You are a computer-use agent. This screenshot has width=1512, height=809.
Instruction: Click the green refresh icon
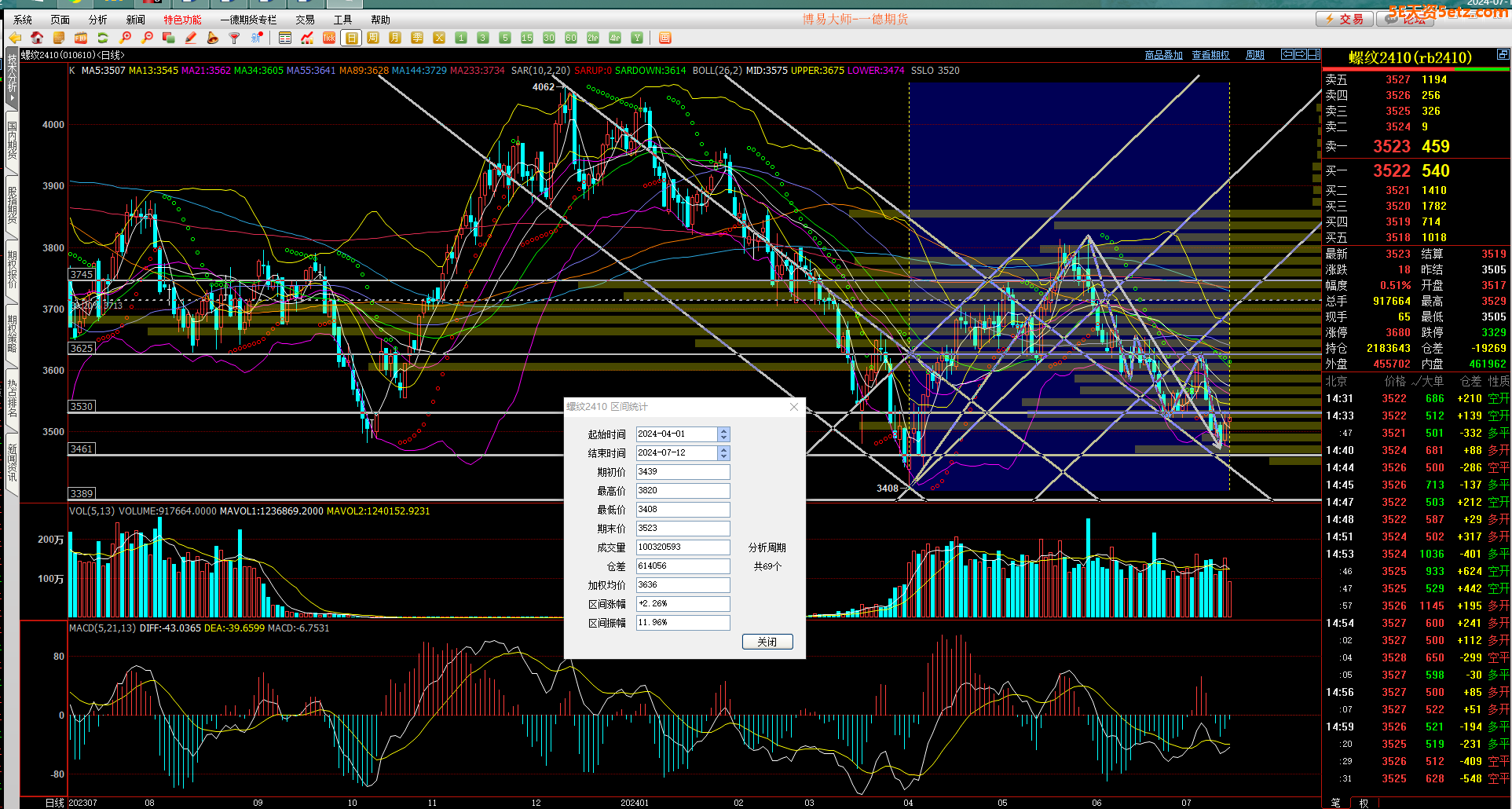pyautogui.click(x=103, y=38)
